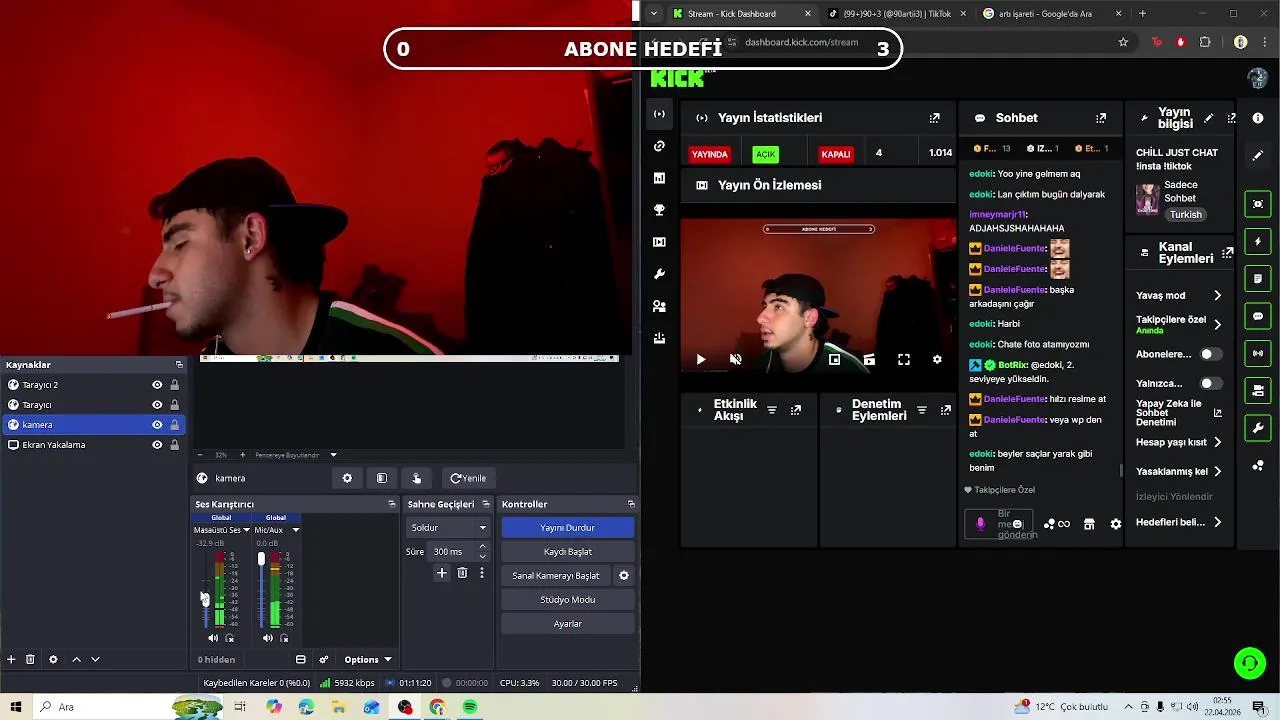The image size is (1280, 720).
Task: Enable the Yalnızca chat mode switch
Action: coord(1211,383)
